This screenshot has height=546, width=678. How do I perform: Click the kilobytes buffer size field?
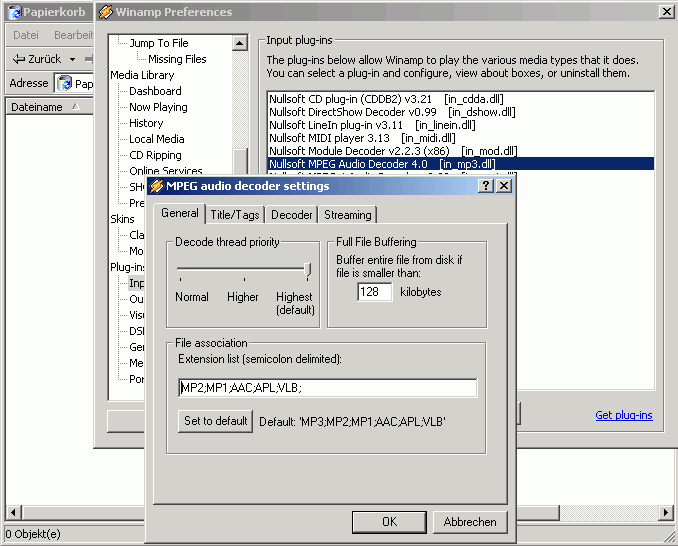click(x=375, y=292)
